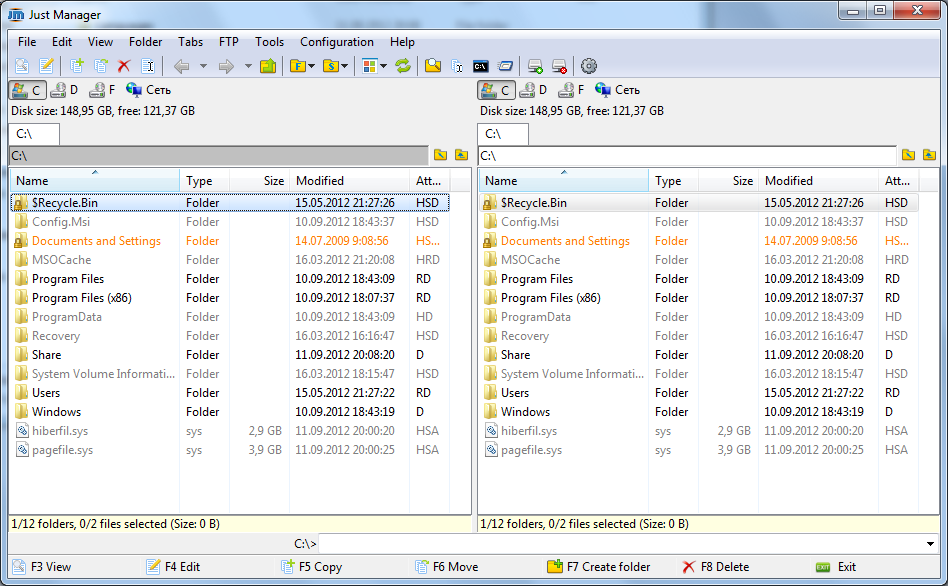Screen dimensions: 948x586
Task: Open forward history dropdown arrow
Action: (x=248, y=66)
